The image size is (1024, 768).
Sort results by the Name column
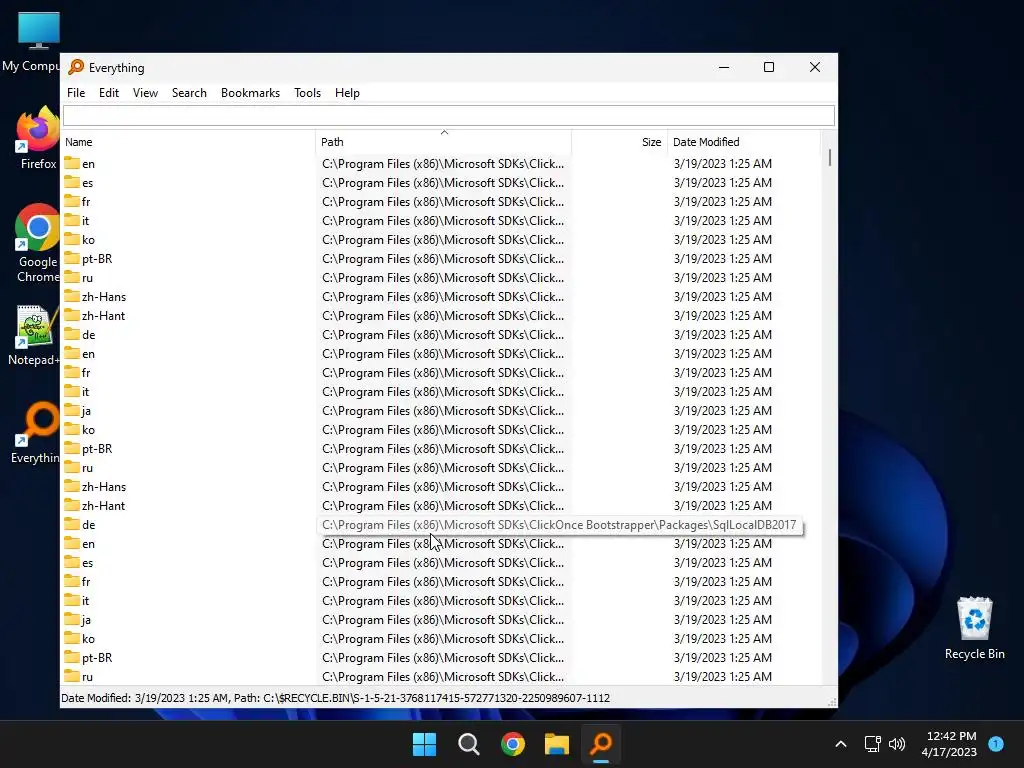point(188,142)
